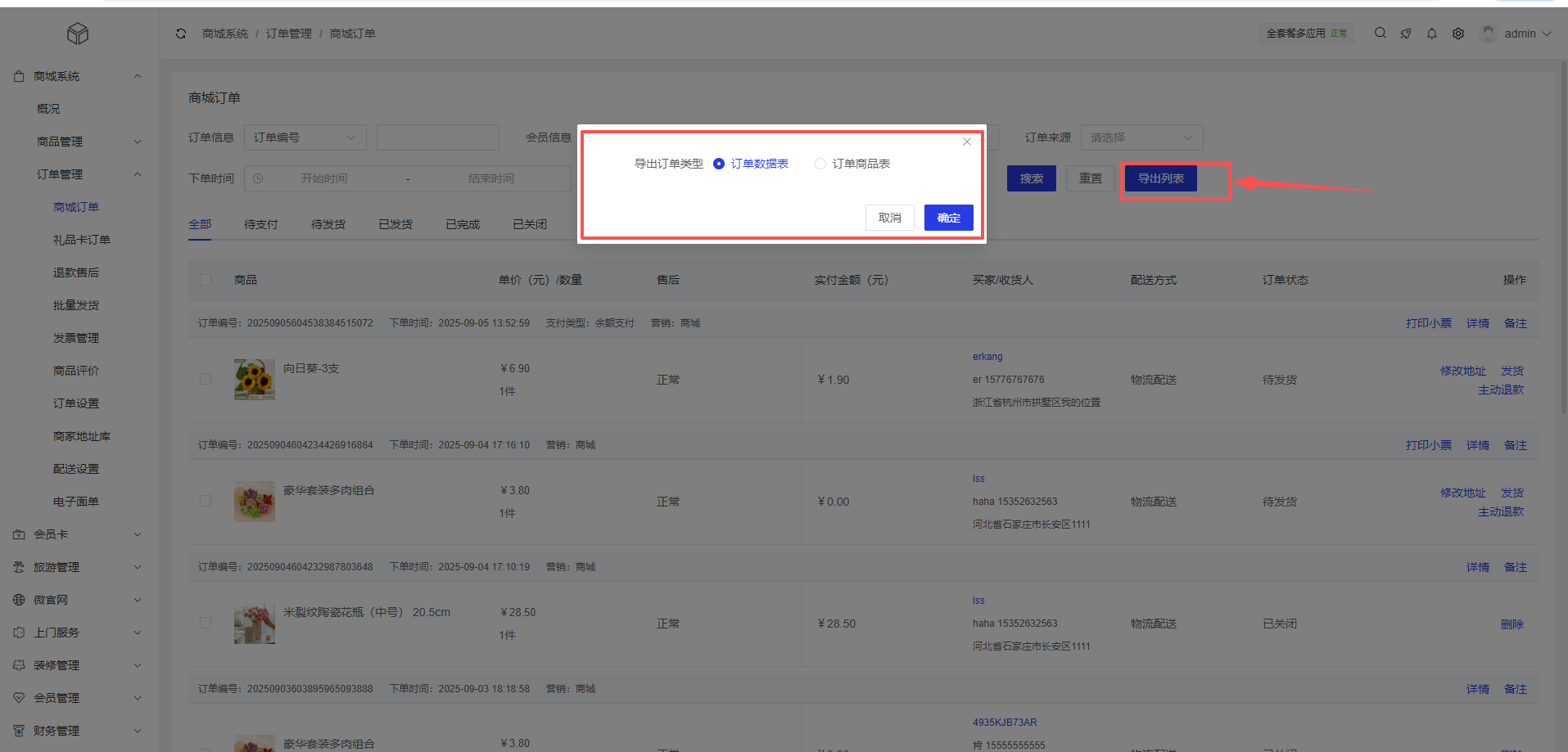This screenshot has height=752, width=1568.
Task: Tick the checkbox for 向日葵-3支 order
Action: click(x=206, y=380)
